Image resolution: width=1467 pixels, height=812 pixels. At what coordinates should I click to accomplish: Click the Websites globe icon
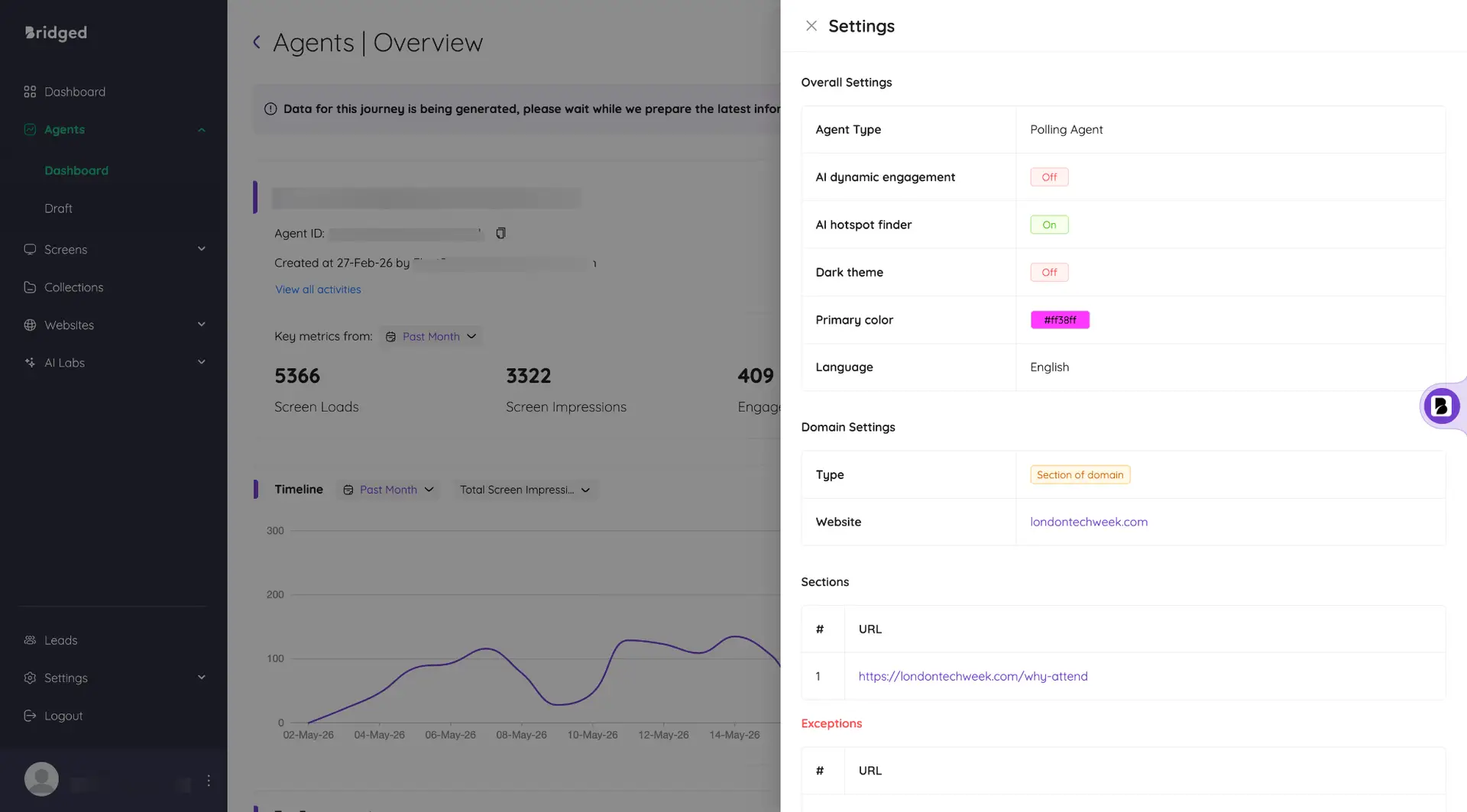[x=30, y=325]
